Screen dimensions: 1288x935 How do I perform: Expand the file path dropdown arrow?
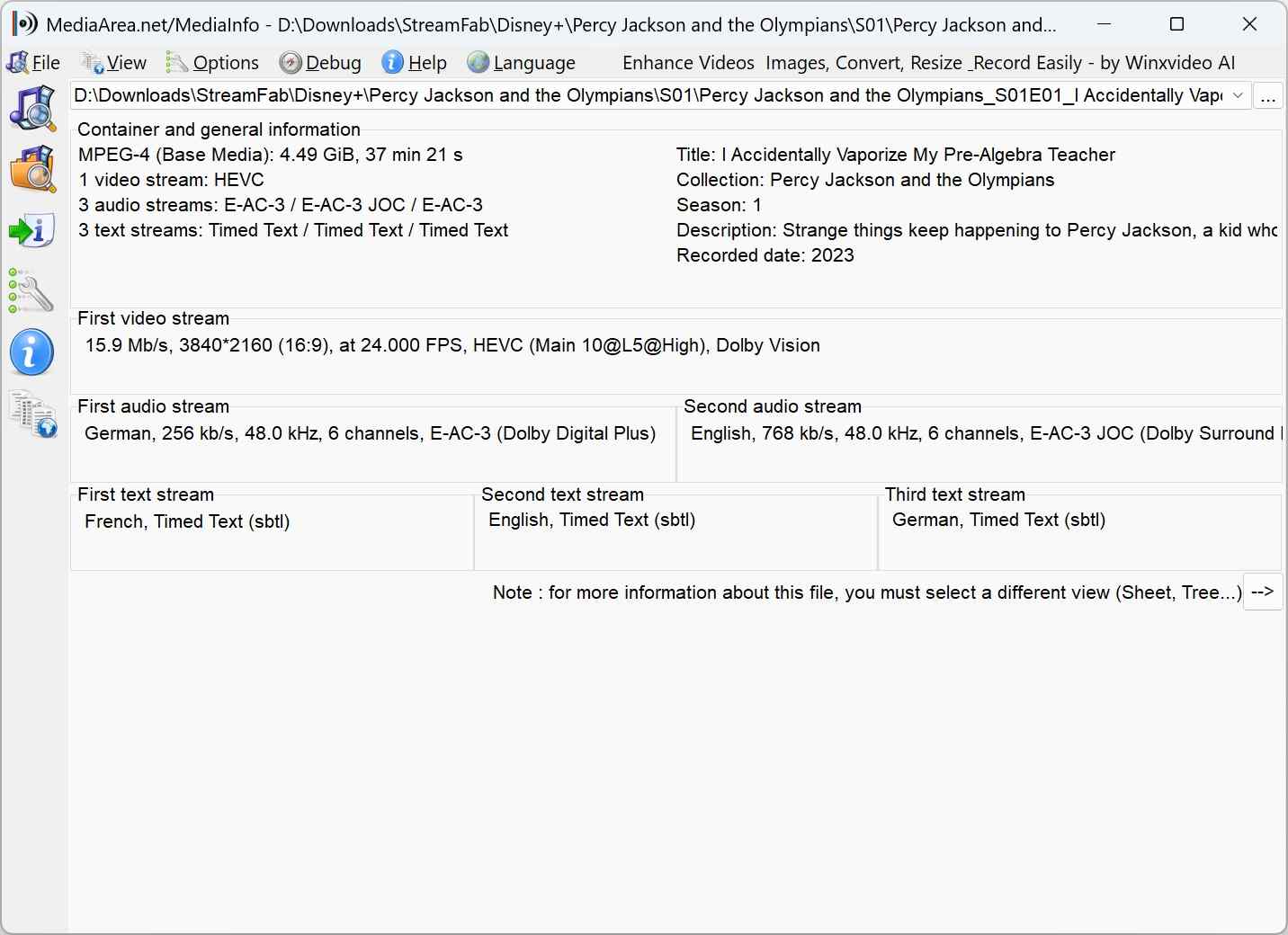click(x=1238, y=95)
